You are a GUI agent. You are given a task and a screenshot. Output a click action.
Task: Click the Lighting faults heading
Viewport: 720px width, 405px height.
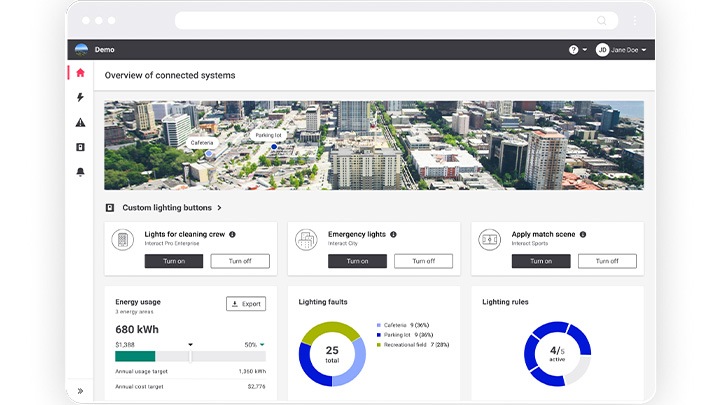point(323,302)
